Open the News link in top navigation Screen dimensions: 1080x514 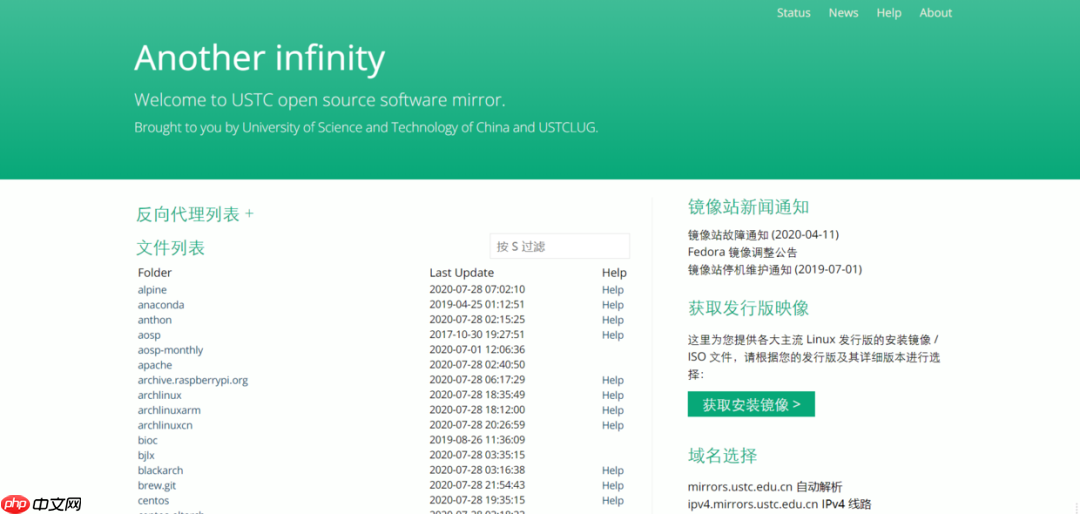click(843, 13)
